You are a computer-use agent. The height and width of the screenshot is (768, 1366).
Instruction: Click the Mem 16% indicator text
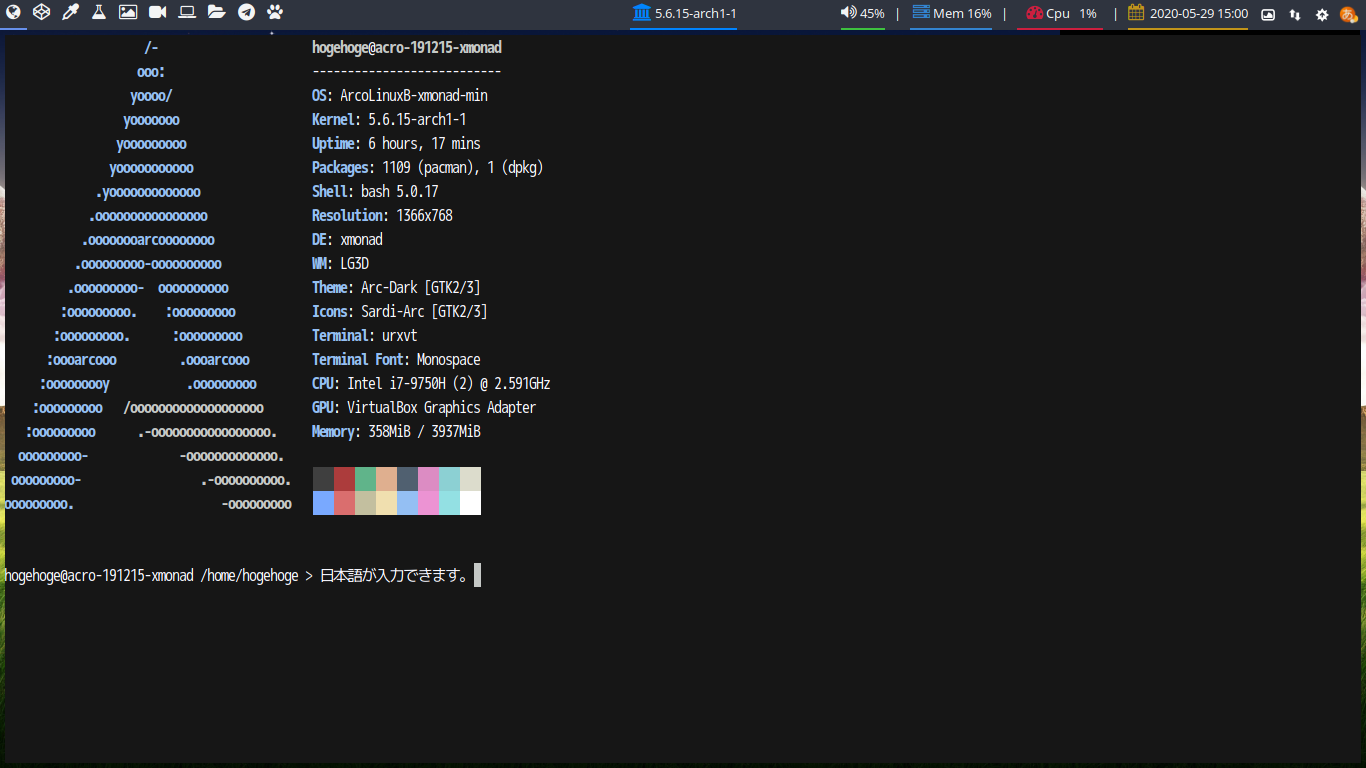click(x=962, y=14)
